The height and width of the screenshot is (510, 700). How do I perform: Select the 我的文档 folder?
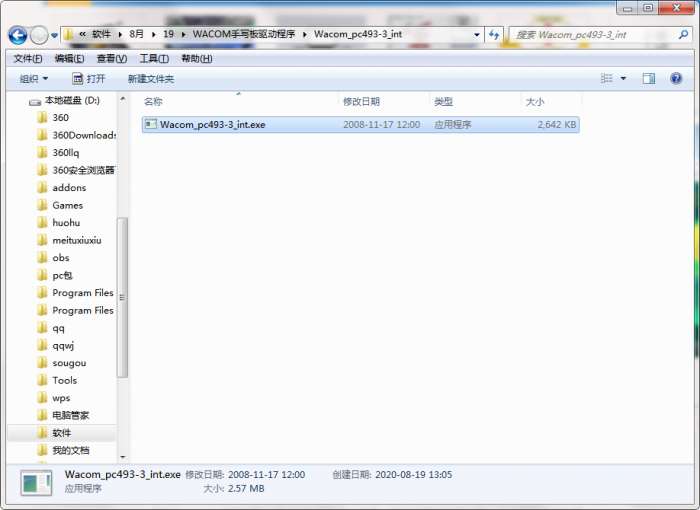[71, 450]
